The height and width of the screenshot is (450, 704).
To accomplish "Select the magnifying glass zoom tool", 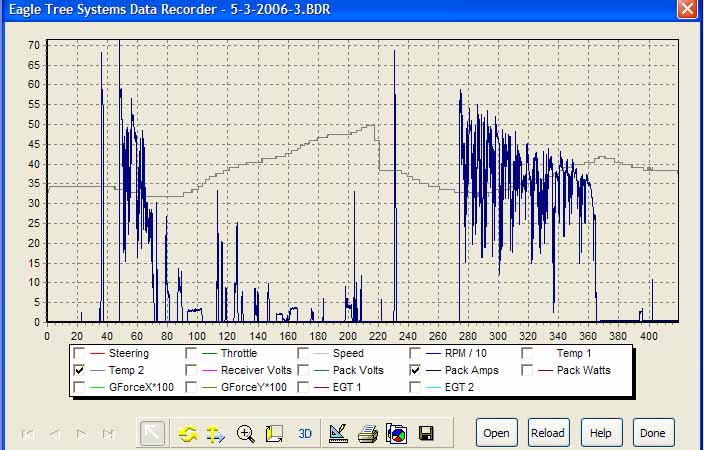I will [245, 434].
